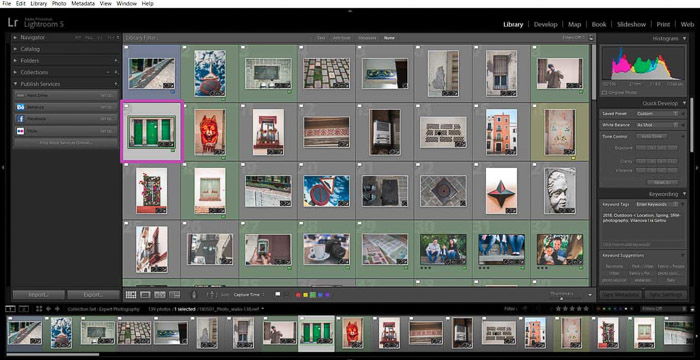
Task: Apply yellow color label in the toolbar
Action: point(306,294)
